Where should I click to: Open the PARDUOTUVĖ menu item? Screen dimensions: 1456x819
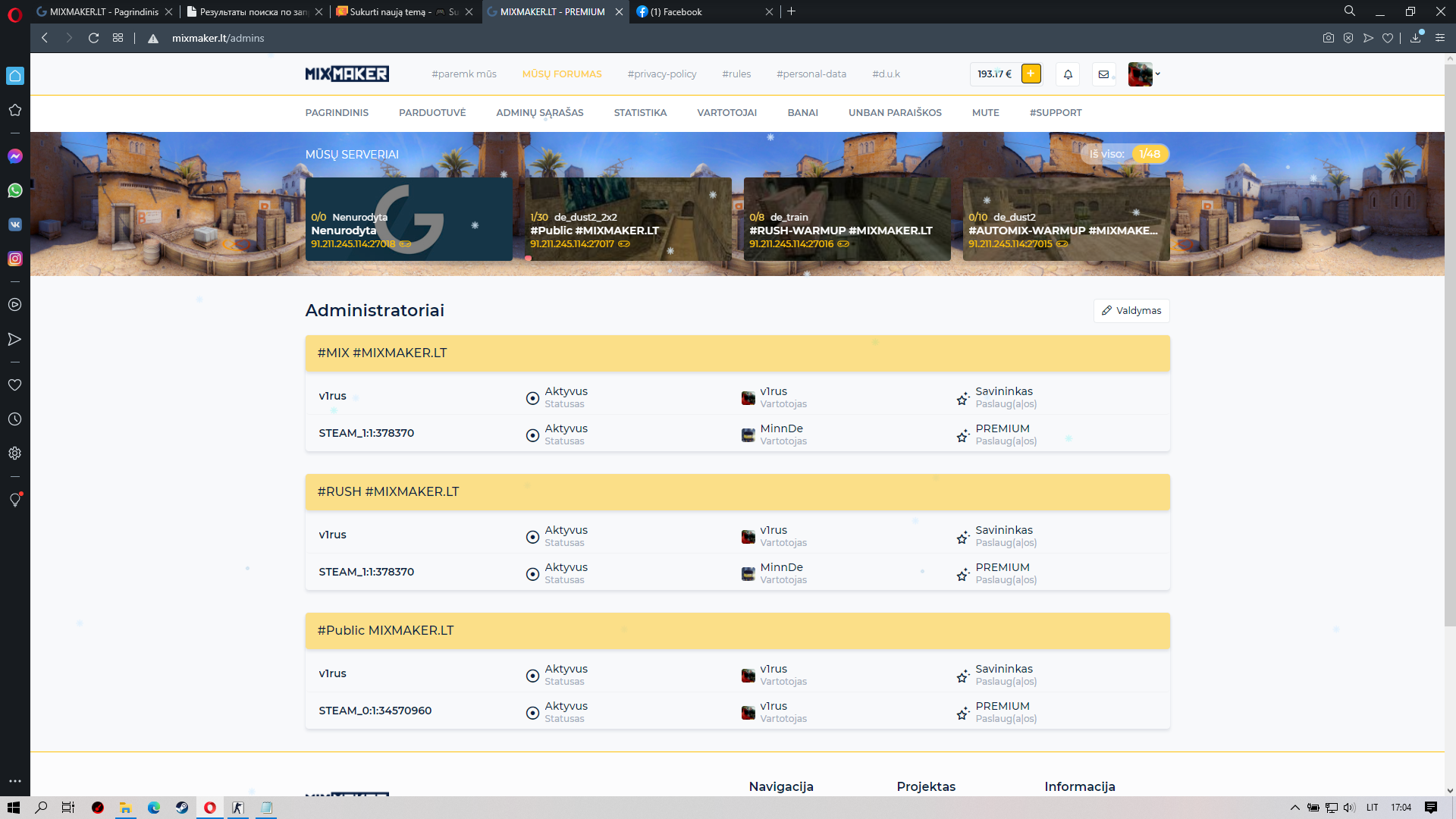(432, 113)
